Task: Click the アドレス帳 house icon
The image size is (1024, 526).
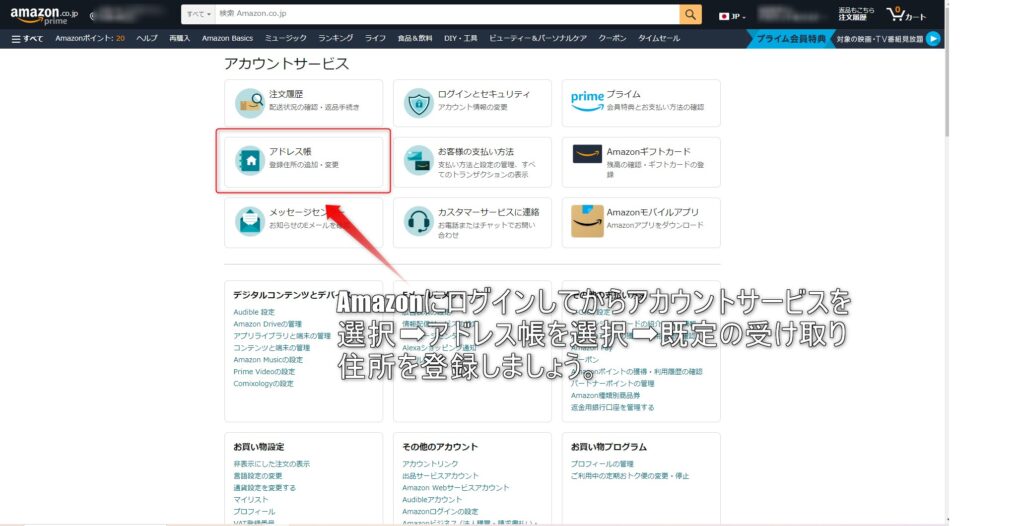Action: click(249, 160)
